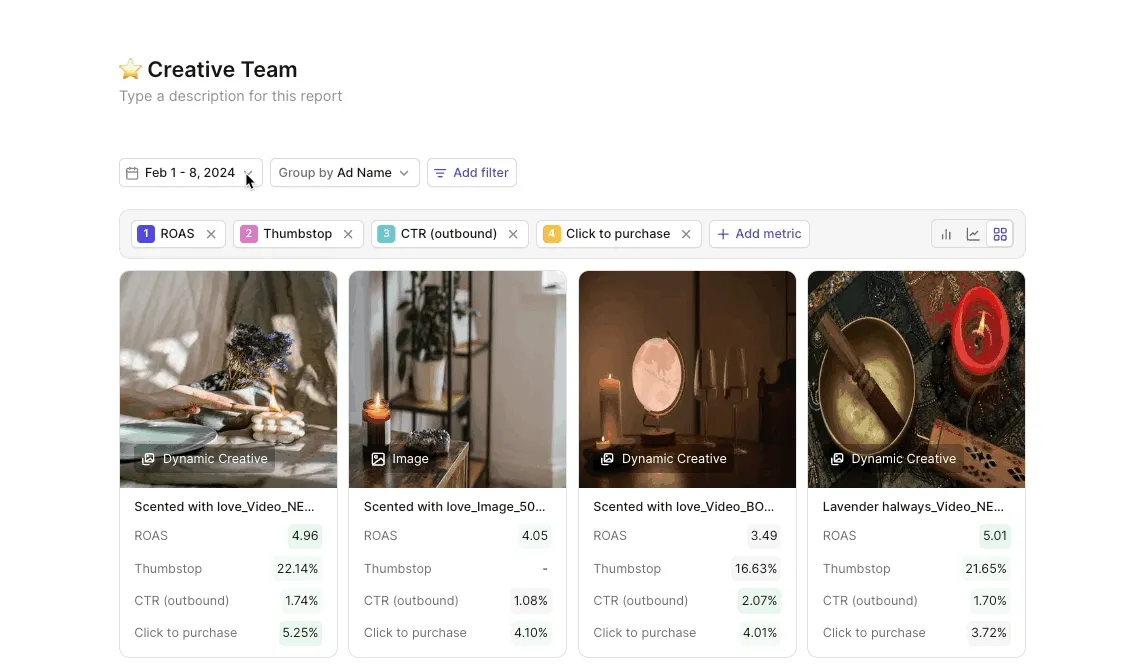Remove the CTR (outbound) metric
Image resolution: width=1140 pixels, height=664 pixels.
coord(513,234)
